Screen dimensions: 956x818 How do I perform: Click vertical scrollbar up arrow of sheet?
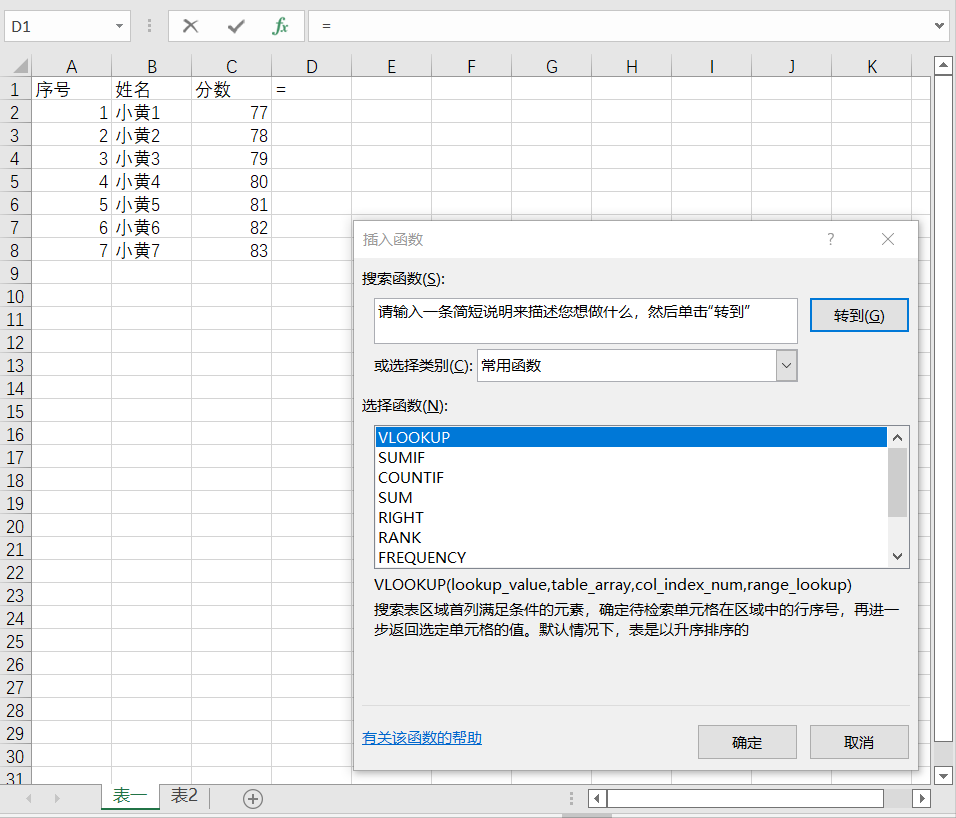pos(943,65)
